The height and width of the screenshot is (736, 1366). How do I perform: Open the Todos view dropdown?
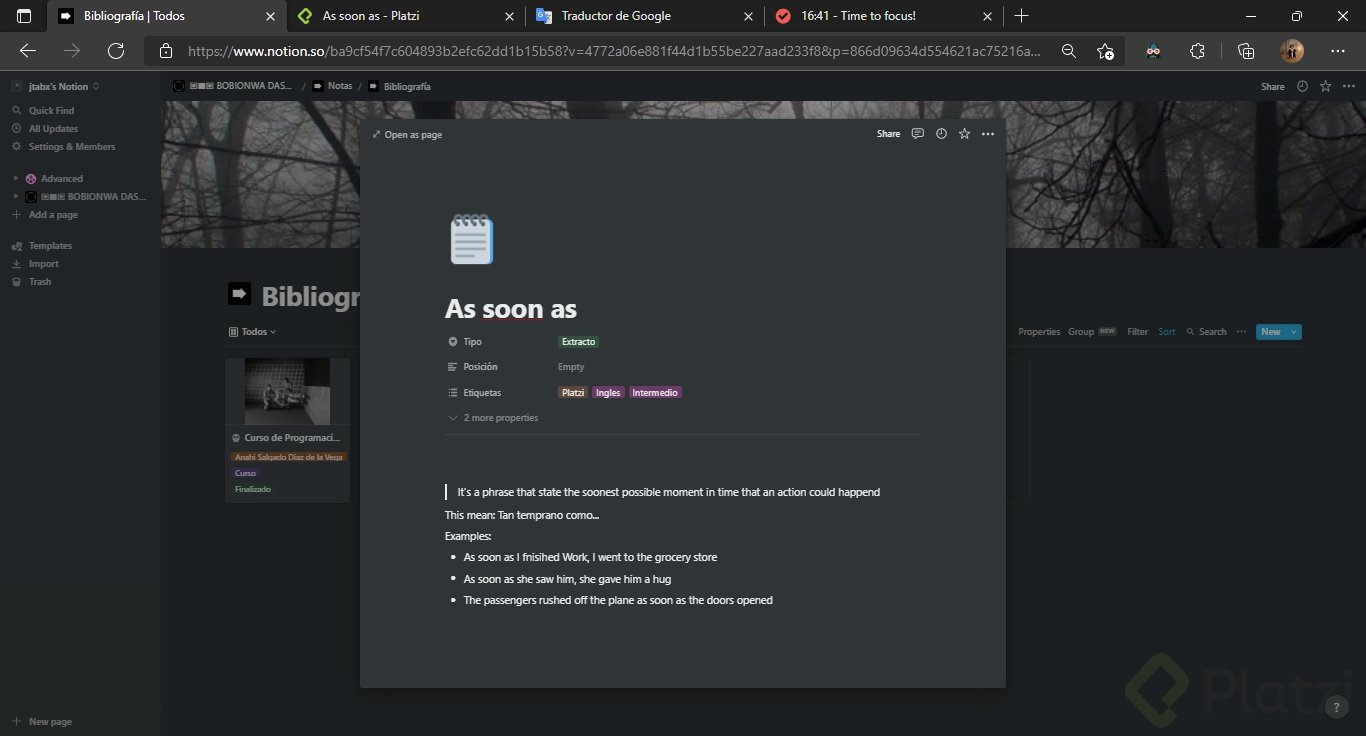pyautogui.click(x=252, y=332)
